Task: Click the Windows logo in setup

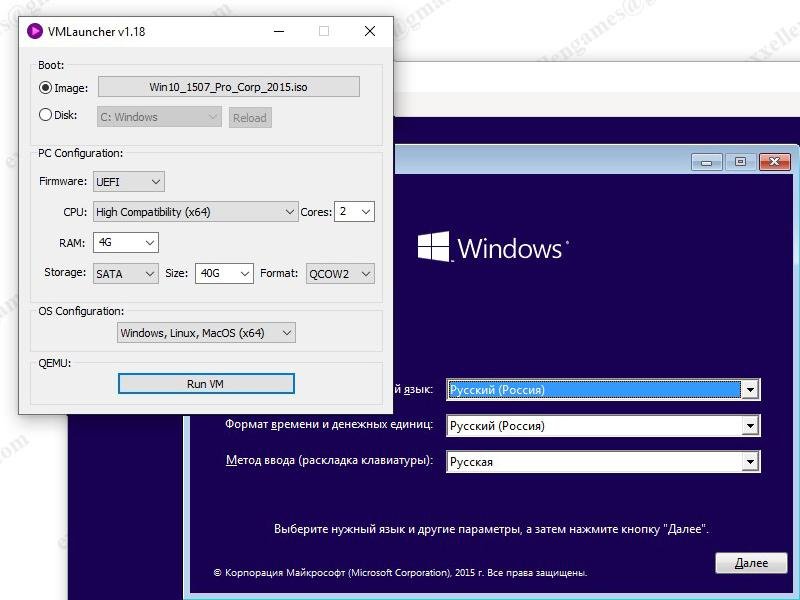Action: (434, 246)
